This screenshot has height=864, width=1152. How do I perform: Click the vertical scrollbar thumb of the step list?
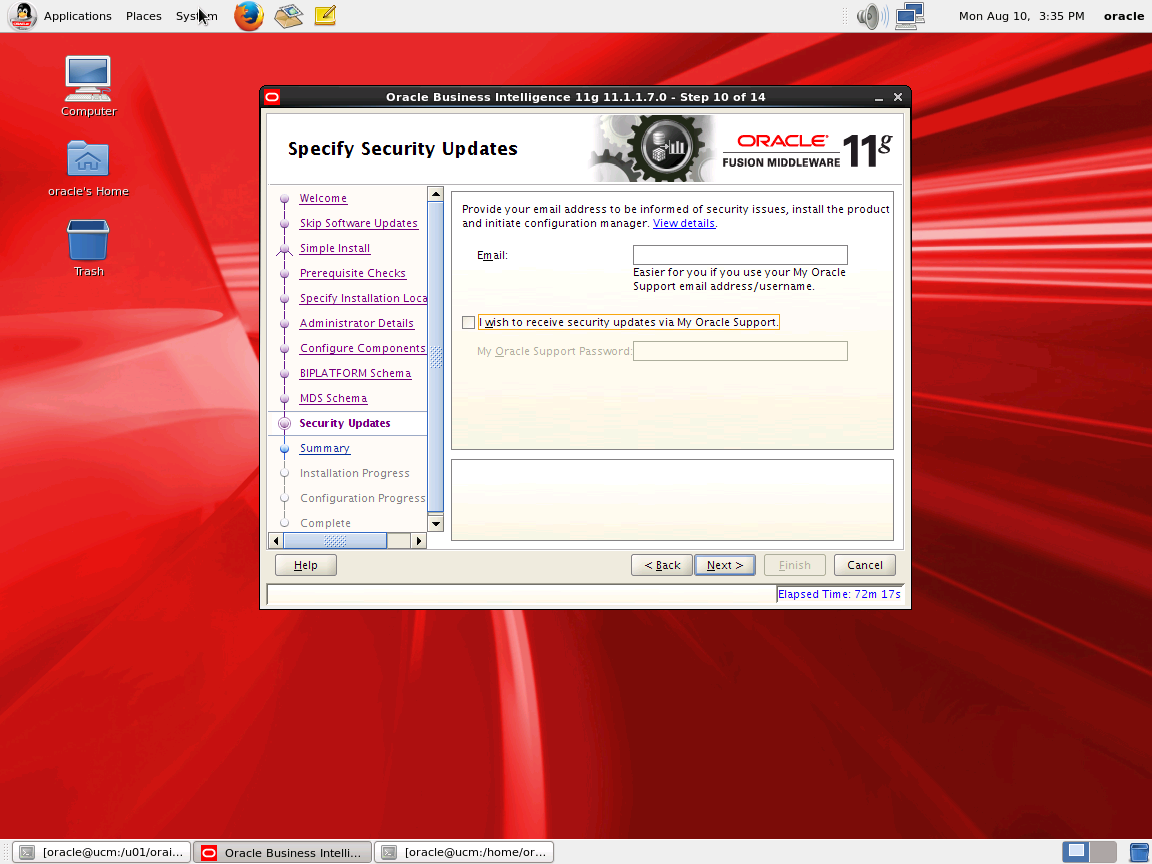(436, 356)
